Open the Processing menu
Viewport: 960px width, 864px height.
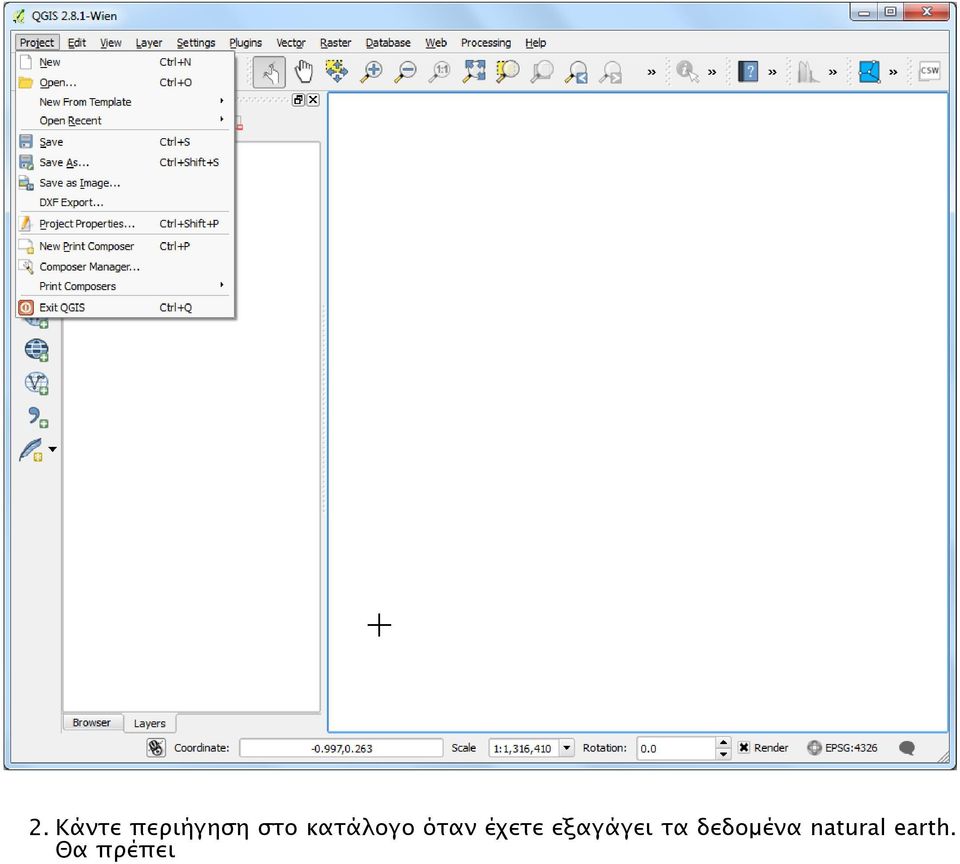tap(486, 43)
